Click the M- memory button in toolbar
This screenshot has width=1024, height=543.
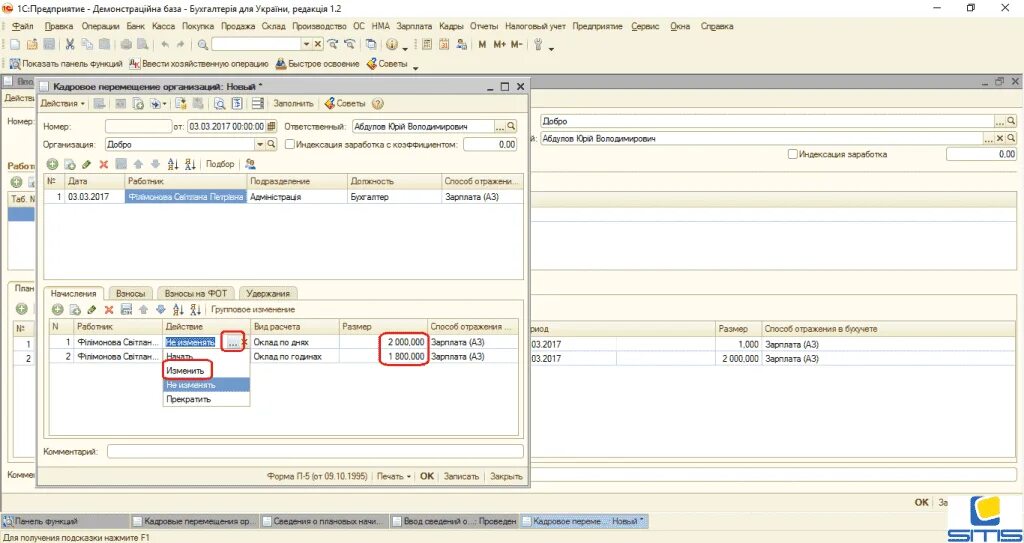[x=517, y=44]
